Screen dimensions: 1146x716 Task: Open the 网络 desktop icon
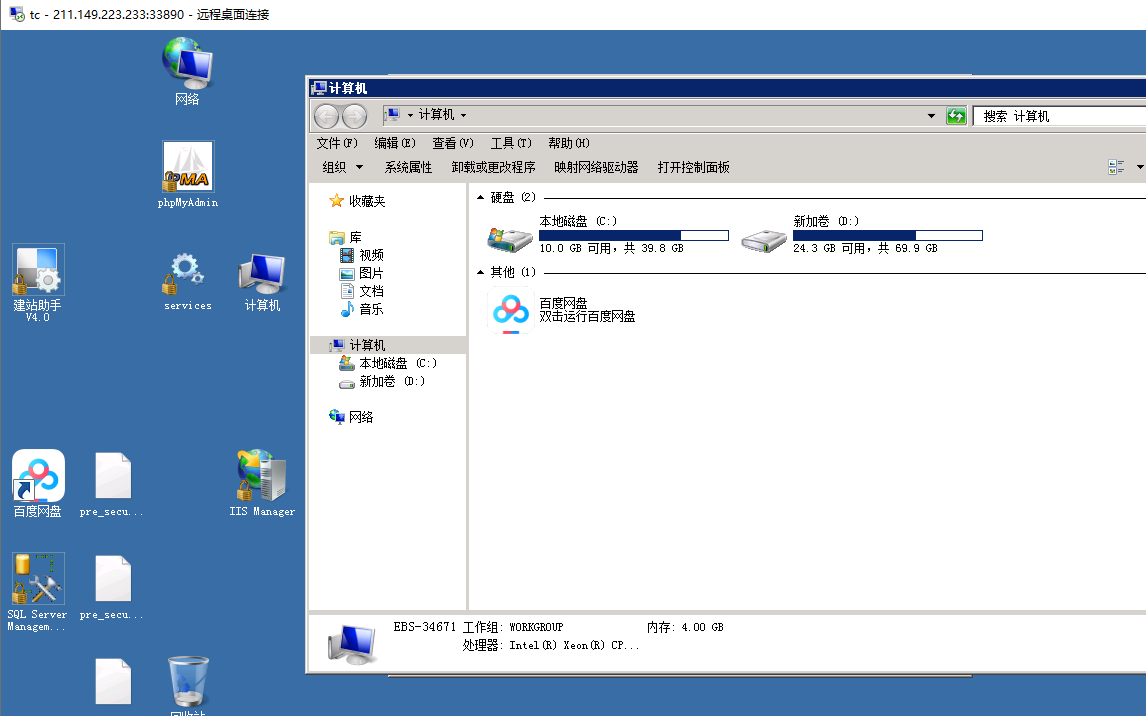coord(187,71)
